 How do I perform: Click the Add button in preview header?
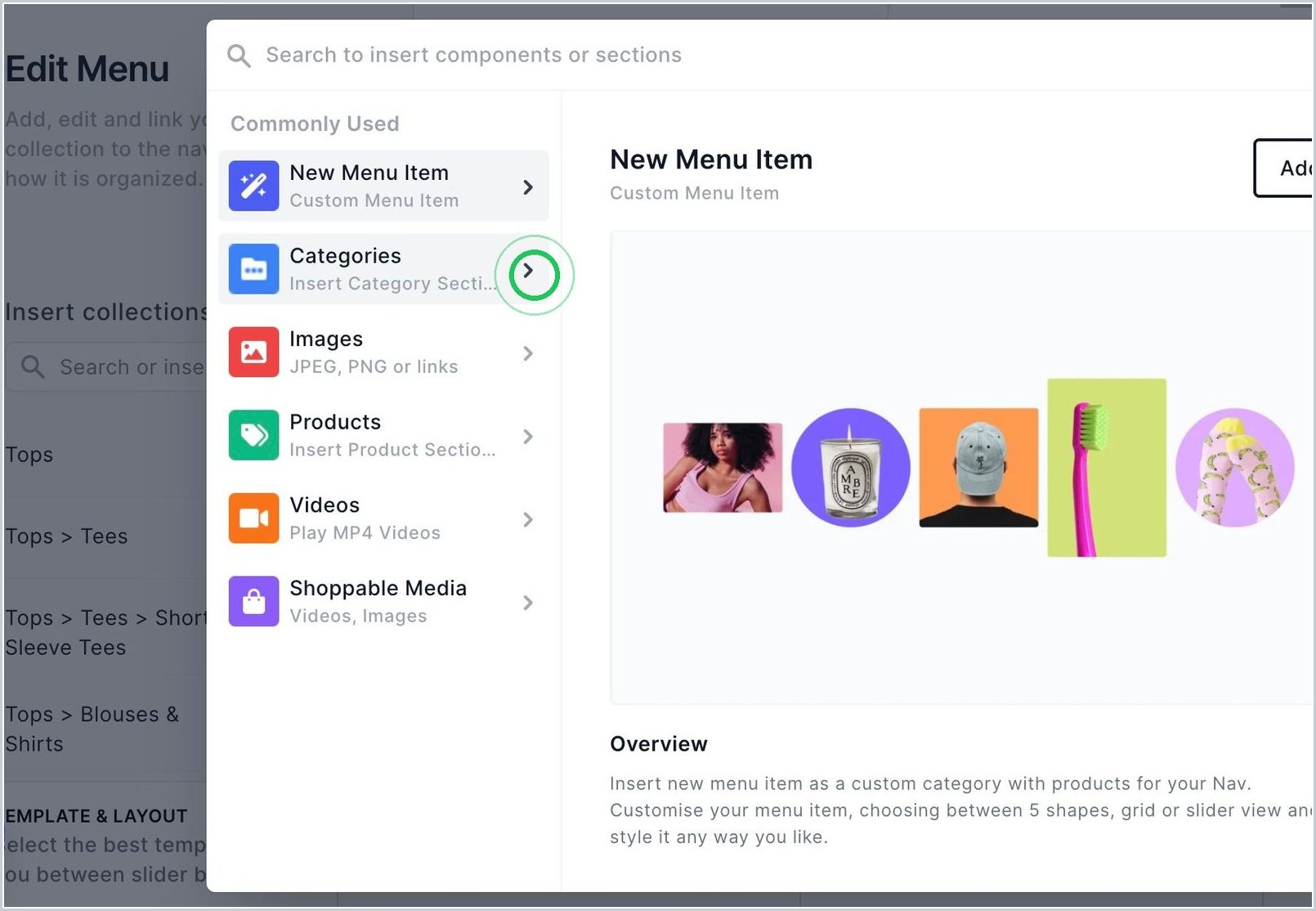(x=1284, y=168)
